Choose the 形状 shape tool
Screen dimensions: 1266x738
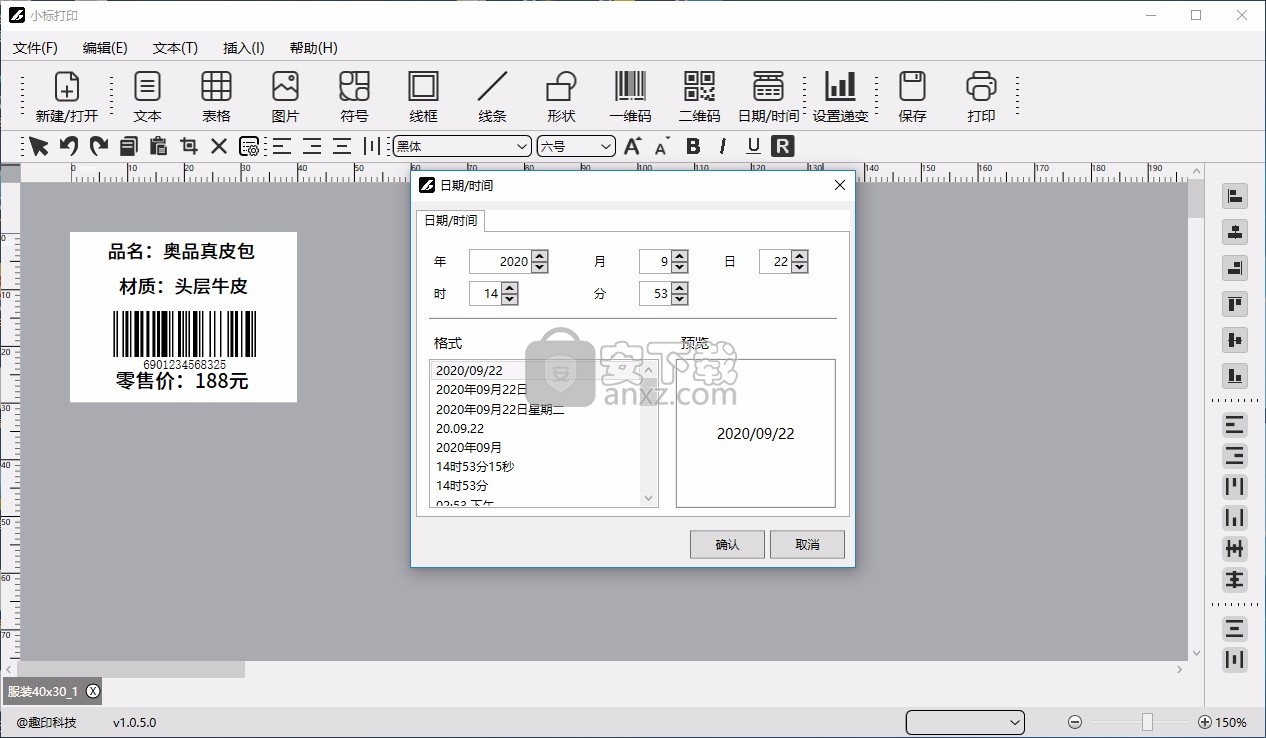561,96
